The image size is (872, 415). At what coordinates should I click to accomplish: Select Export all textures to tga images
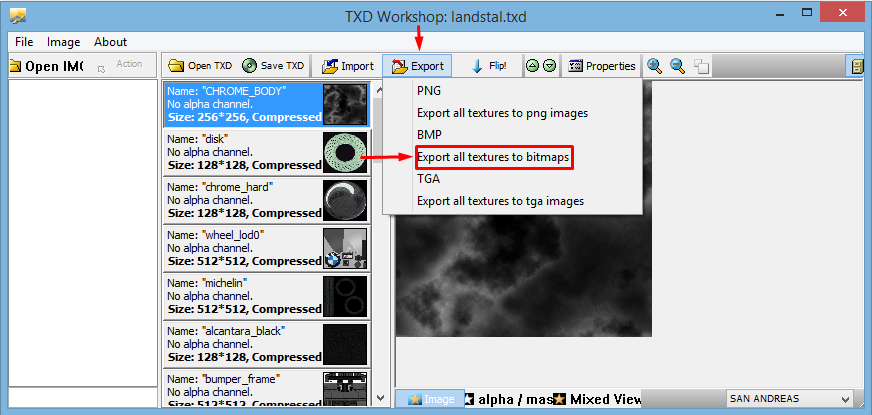[x=500, y=201]
